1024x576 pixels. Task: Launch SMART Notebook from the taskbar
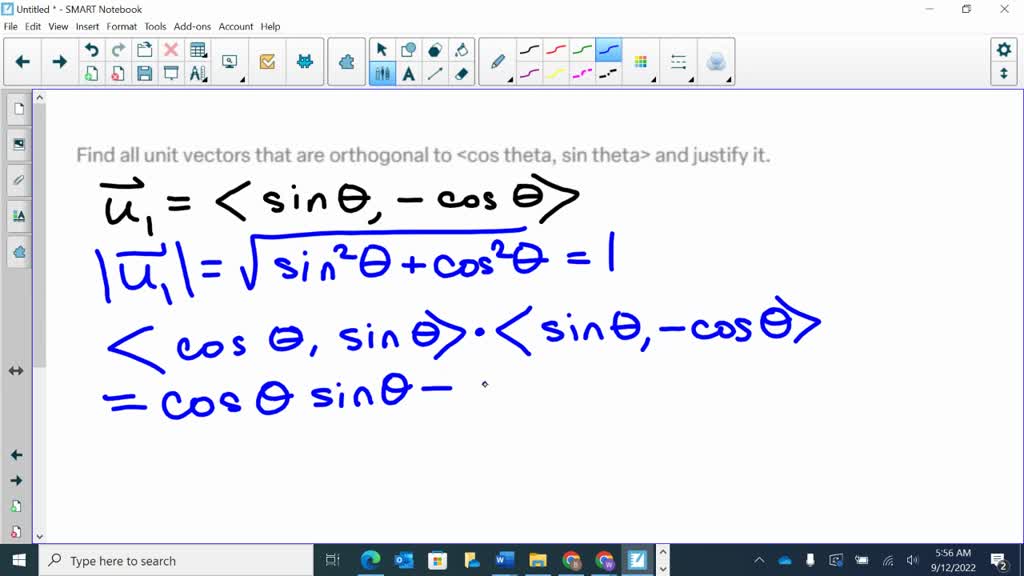point(636,560)
